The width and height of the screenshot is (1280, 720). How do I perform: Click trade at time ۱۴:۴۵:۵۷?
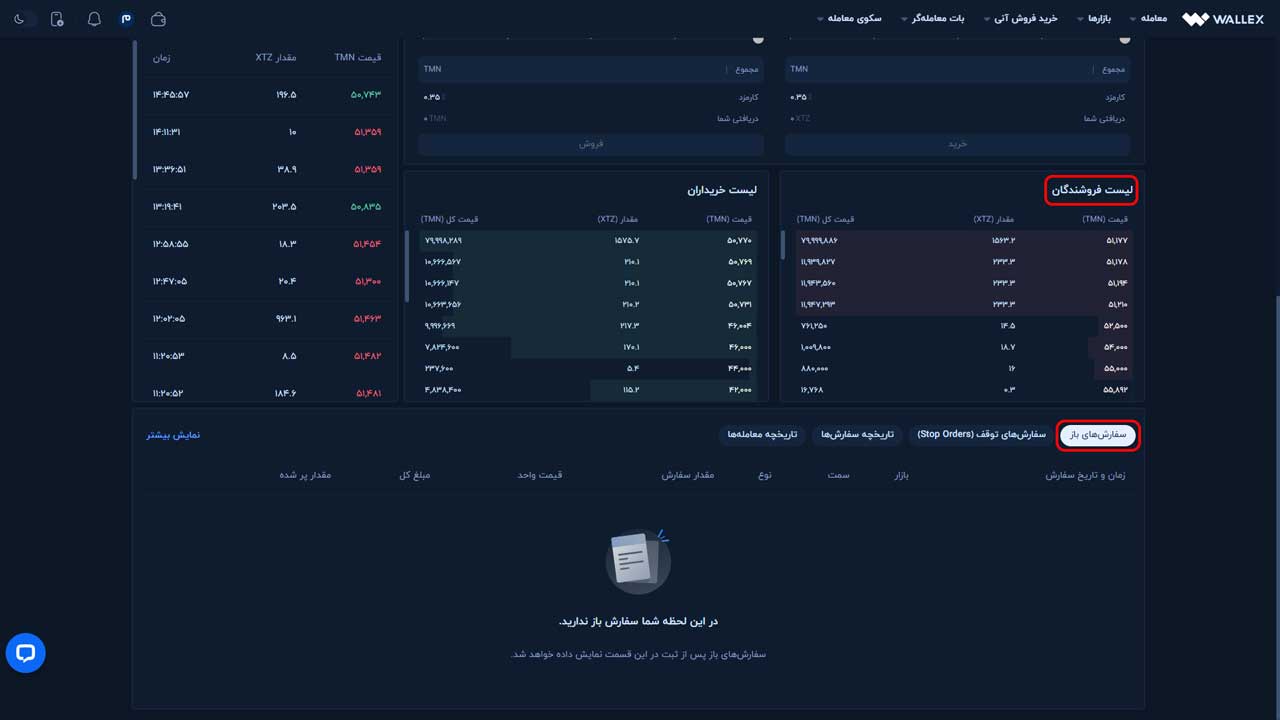267,95
